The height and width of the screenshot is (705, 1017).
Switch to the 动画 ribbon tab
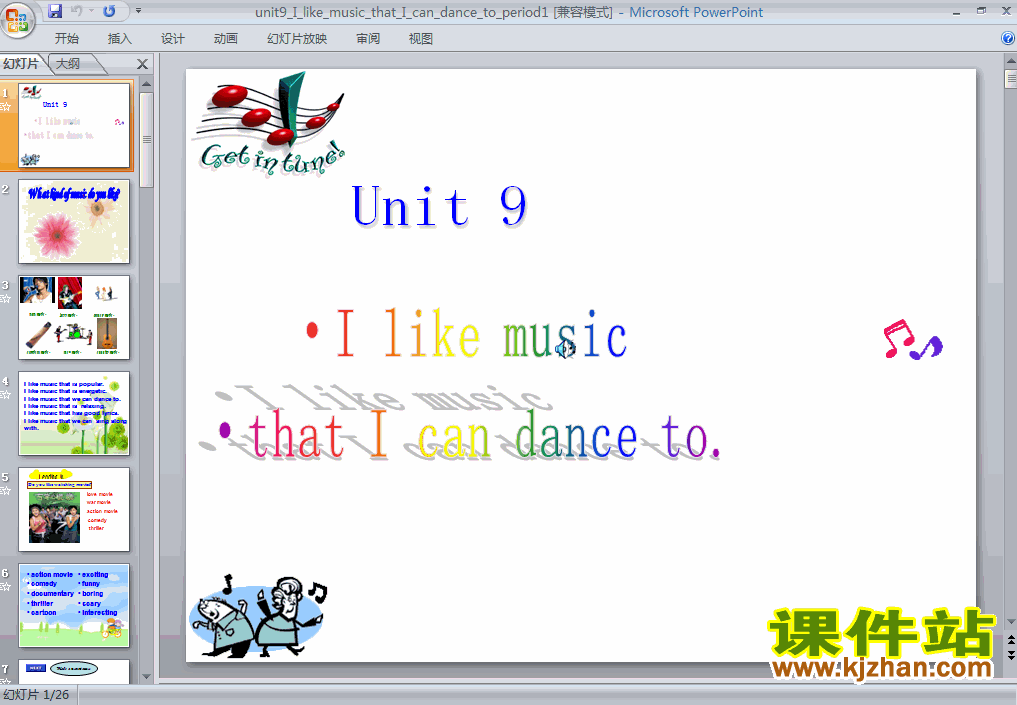point(226,39)
